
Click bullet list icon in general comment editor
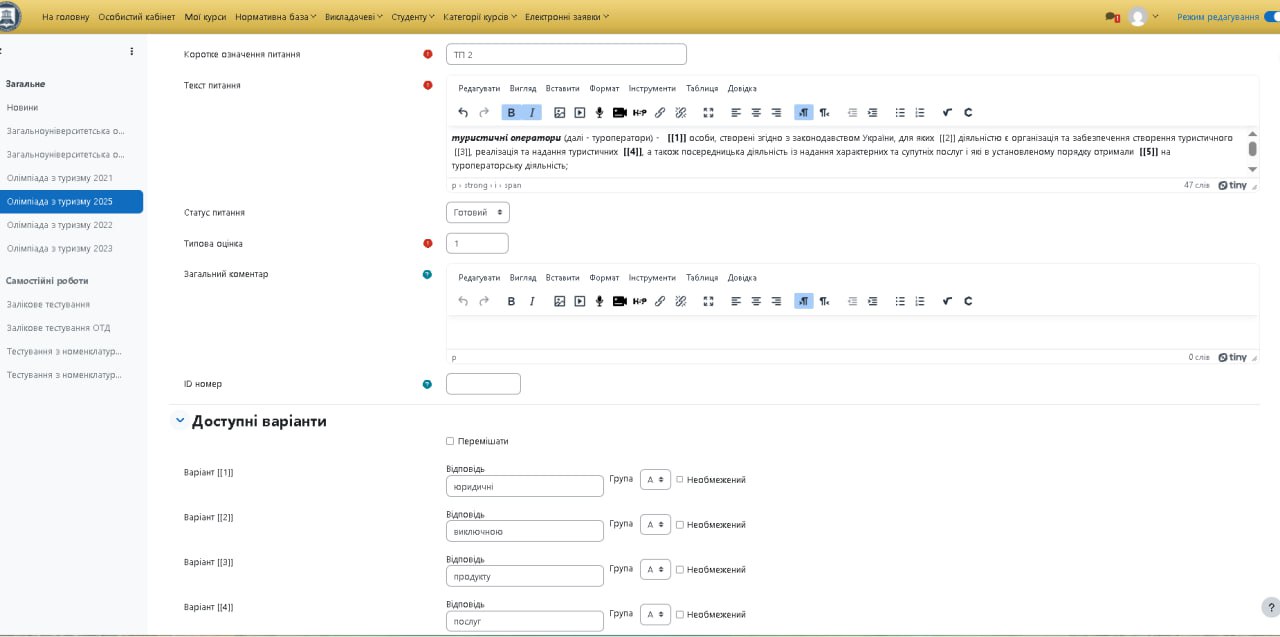click(900, 301)
